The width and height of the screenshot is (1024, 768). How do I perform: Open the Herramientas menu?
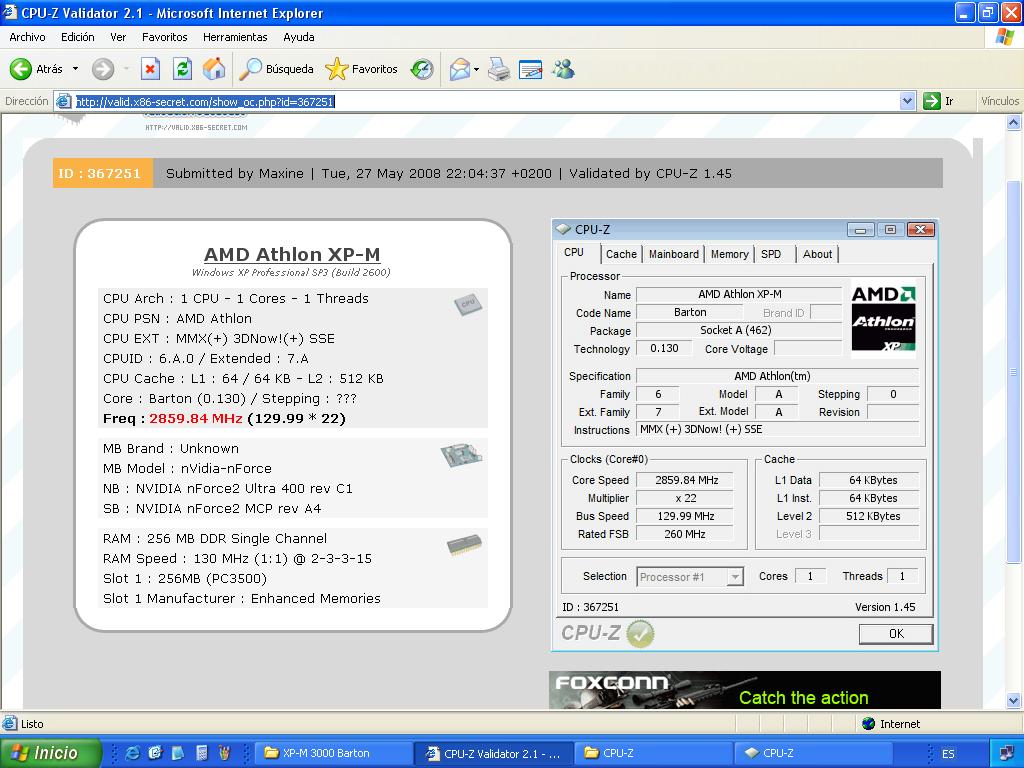tap(235, 37)
